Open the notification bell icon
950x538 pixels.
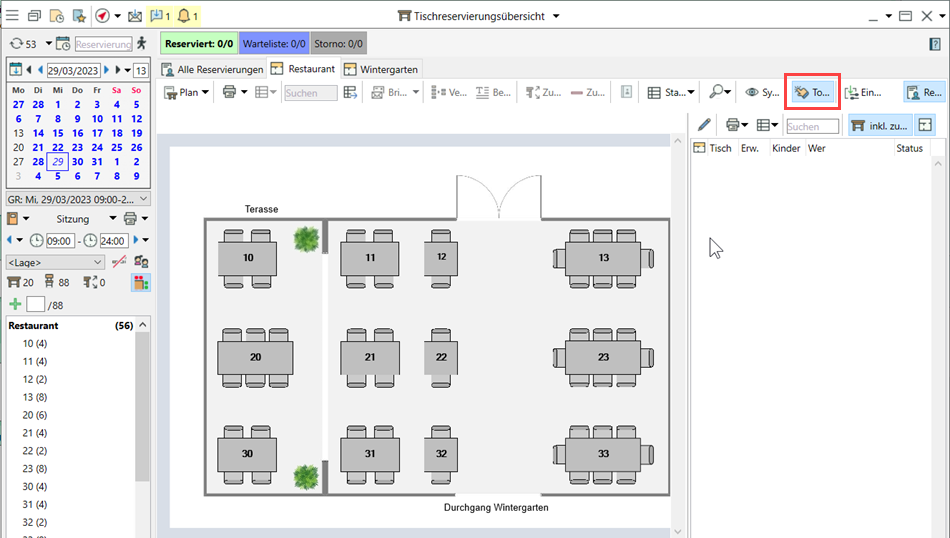pyautogui.click(x=185, y=16)
